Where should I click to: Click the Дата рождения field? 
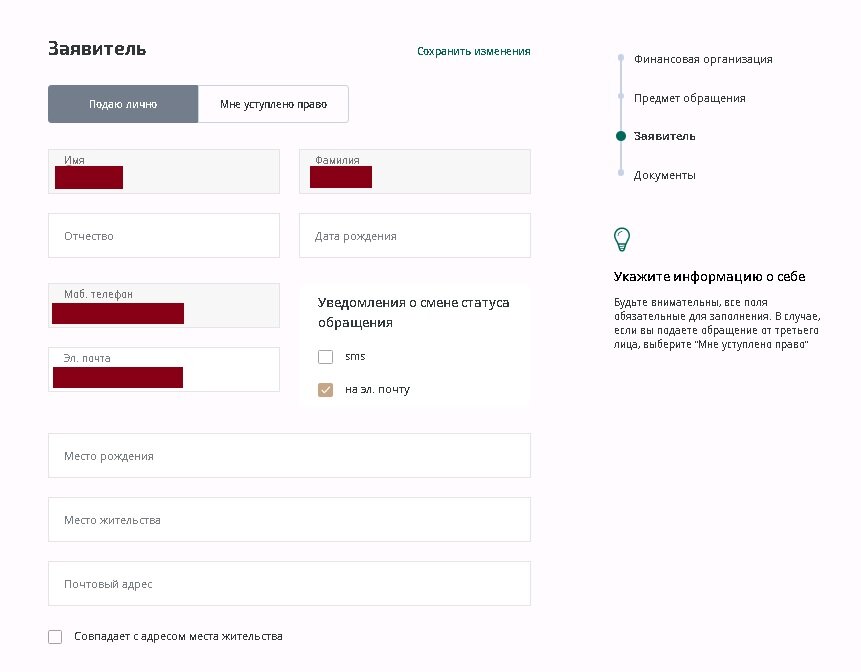(x=414, y=235)
